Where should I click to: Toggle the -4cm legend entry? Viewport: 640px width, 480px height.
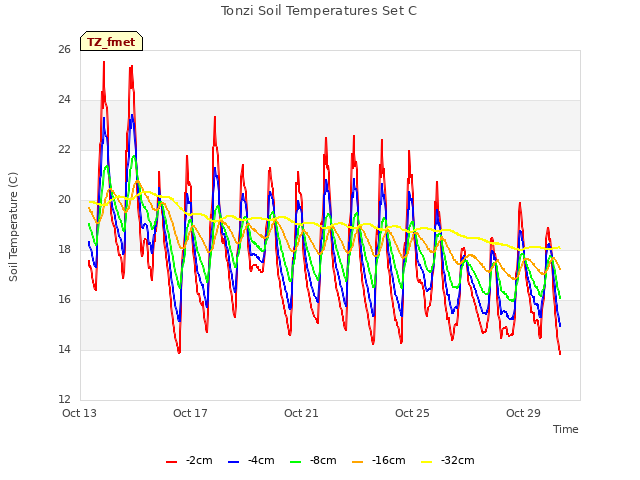[251, 461]
